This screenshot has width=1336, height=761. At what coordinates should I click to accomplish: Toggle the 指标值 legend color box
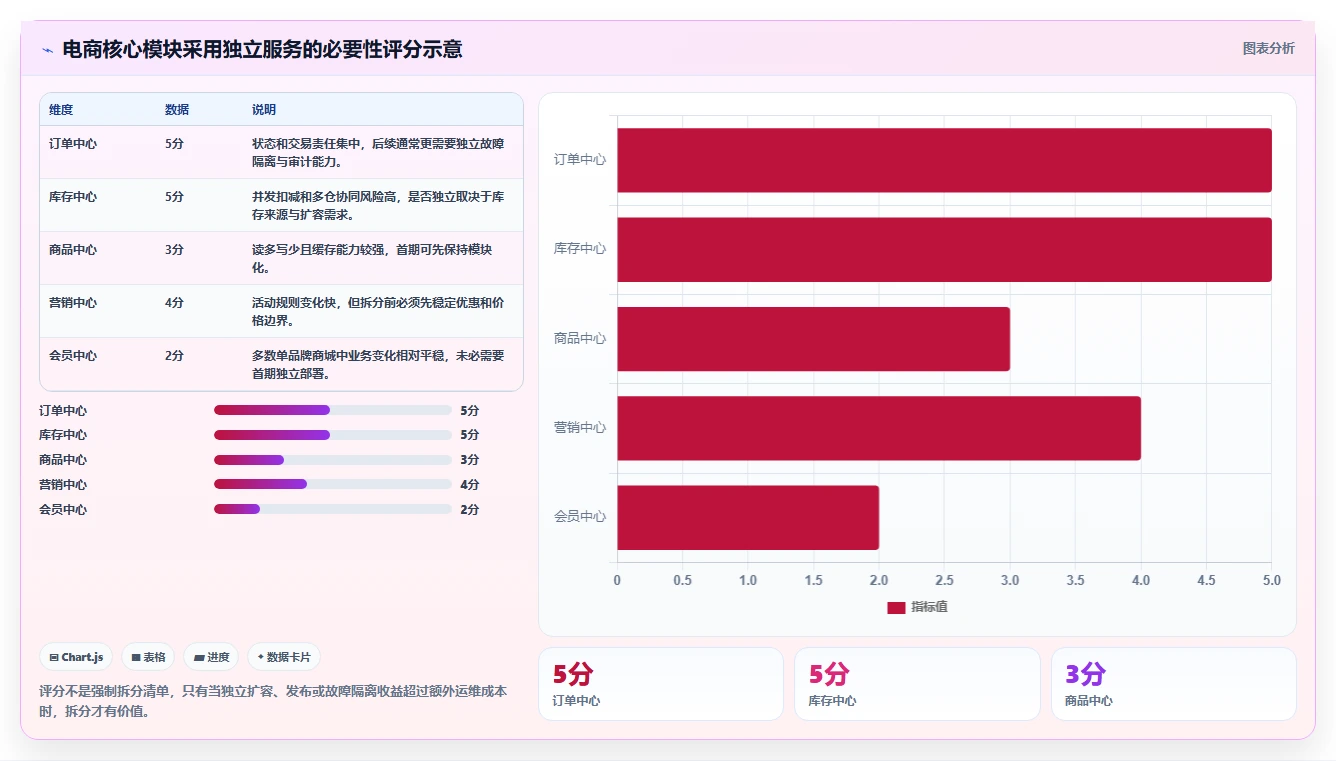point(896,607)
